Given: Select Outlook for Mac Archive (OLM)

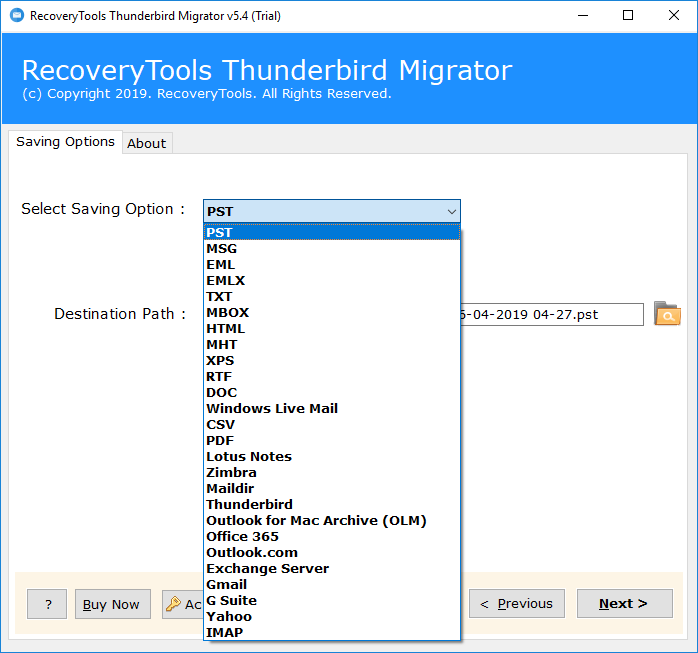Looking at the screenshot, I should coord(332,521).
